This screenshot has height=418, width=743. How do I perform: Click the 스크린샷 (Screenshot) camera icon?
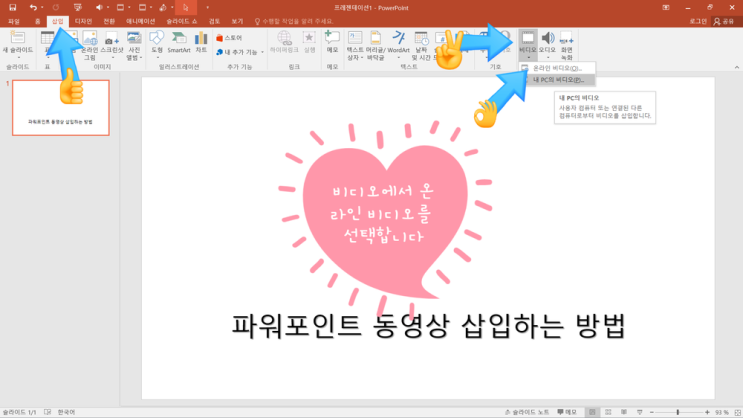point(112,39)
